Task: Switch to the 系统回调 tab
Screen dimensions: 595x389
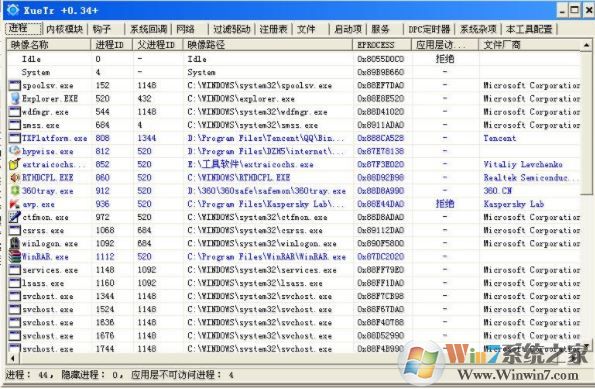Action: pyautogui.click(x=148, y=29)
